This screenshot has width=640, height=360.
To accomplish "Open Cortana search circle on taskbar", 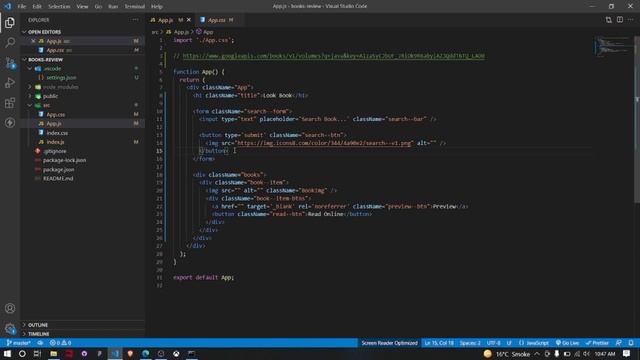I will [22, 353].
